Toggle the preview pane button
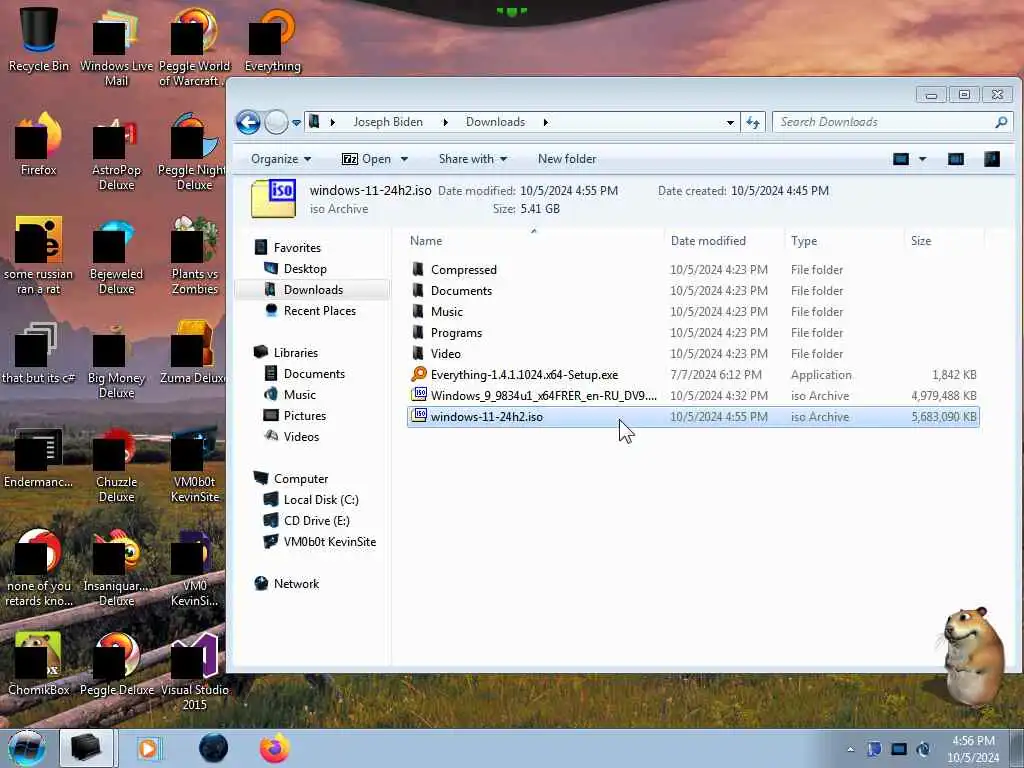 [955, 159]
